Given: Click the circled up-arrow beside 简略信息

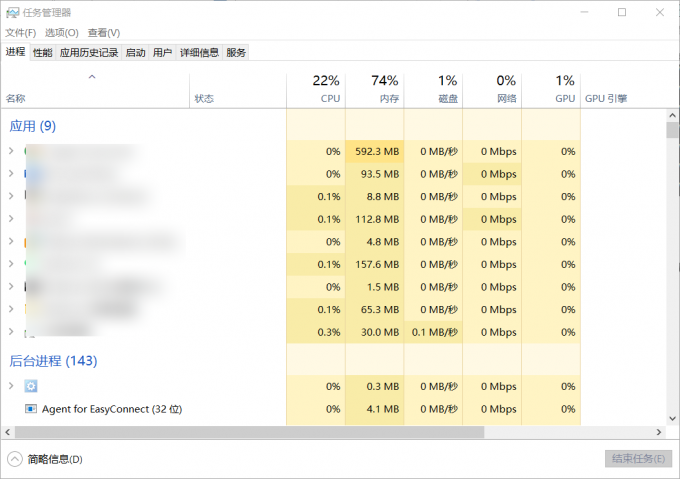Looking at the screenshot, I should coord(14,459).
